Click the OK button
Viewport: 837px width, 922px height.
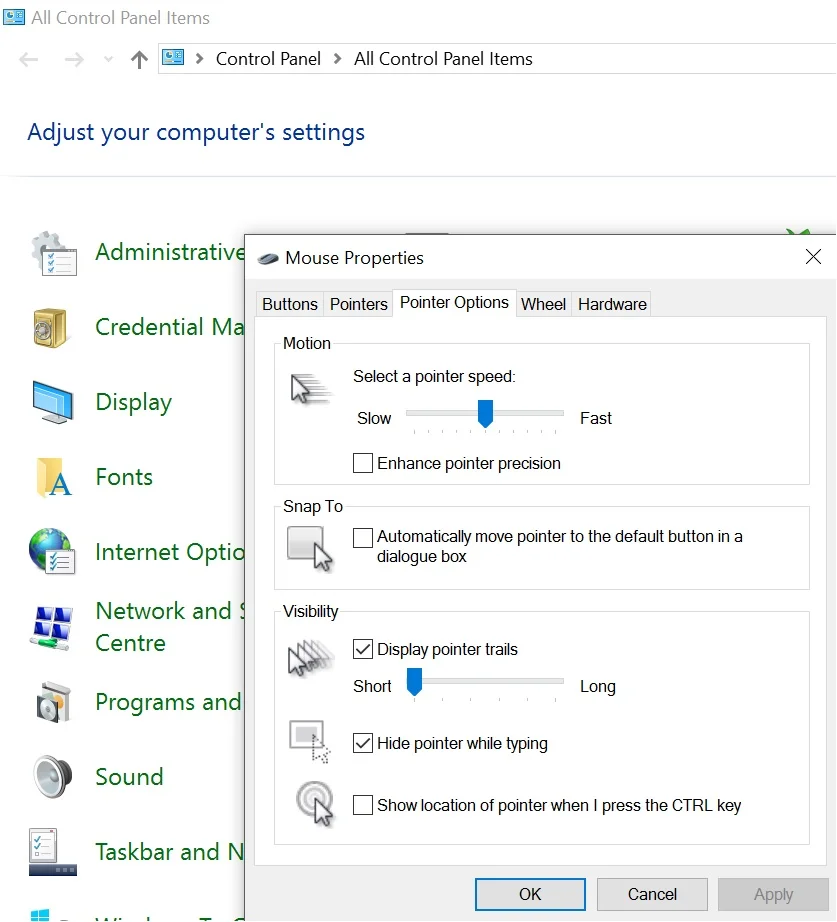coord(530,894)
